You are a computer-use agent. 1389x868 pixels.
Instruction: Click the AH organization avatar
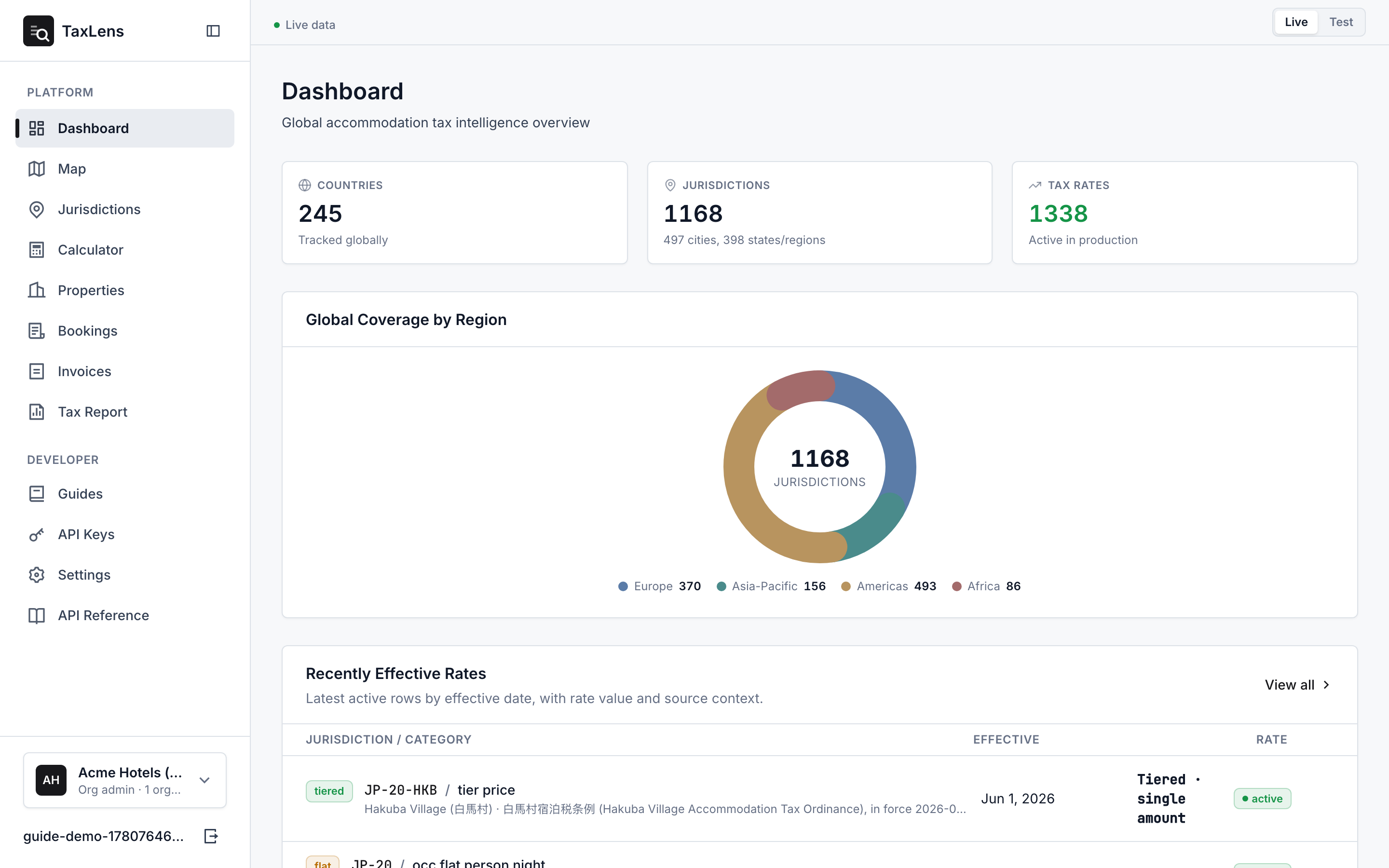click(51, 780)
